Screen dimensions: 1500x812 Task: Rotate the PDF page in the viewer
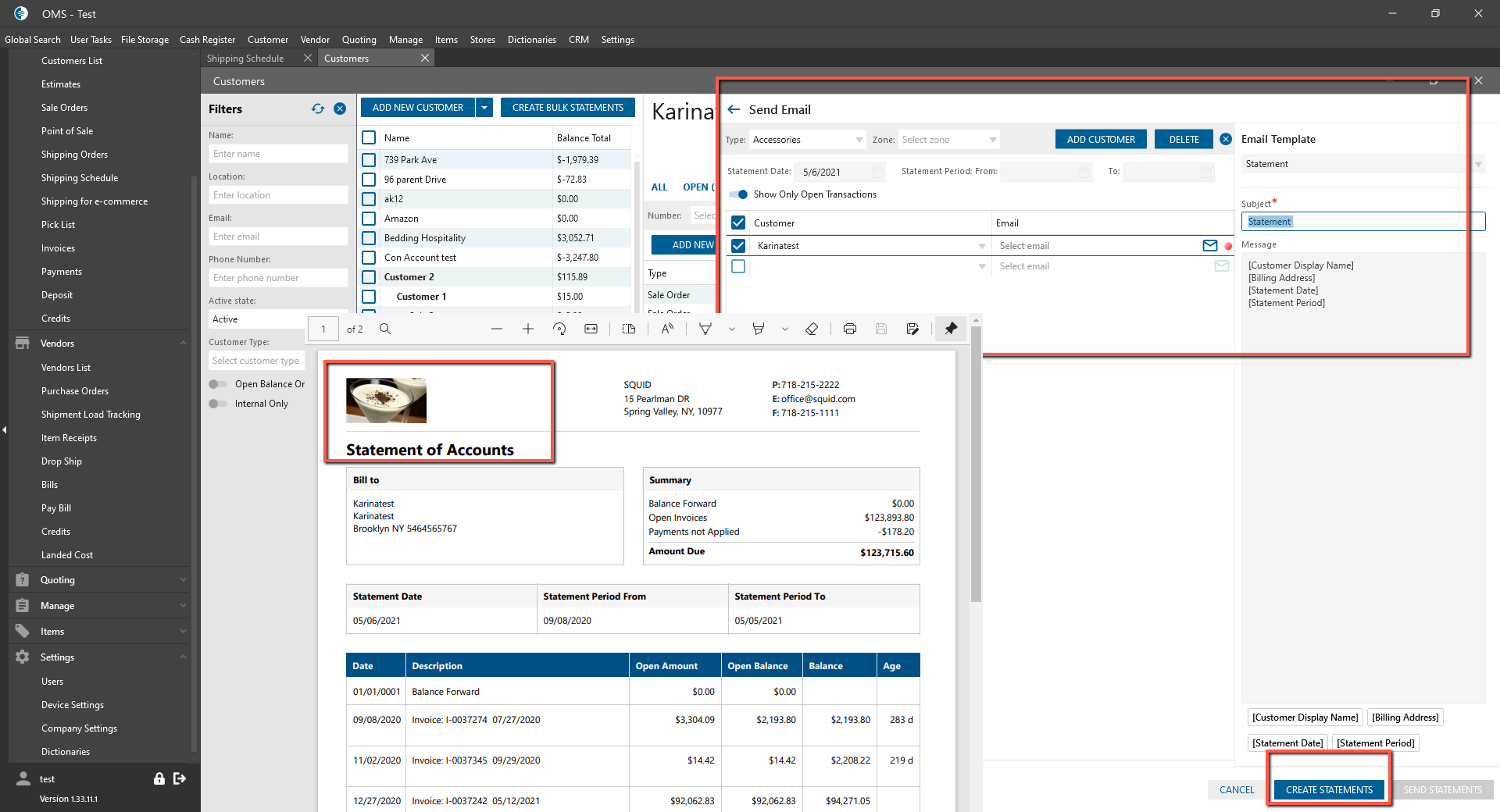click(x=559, y=329)
